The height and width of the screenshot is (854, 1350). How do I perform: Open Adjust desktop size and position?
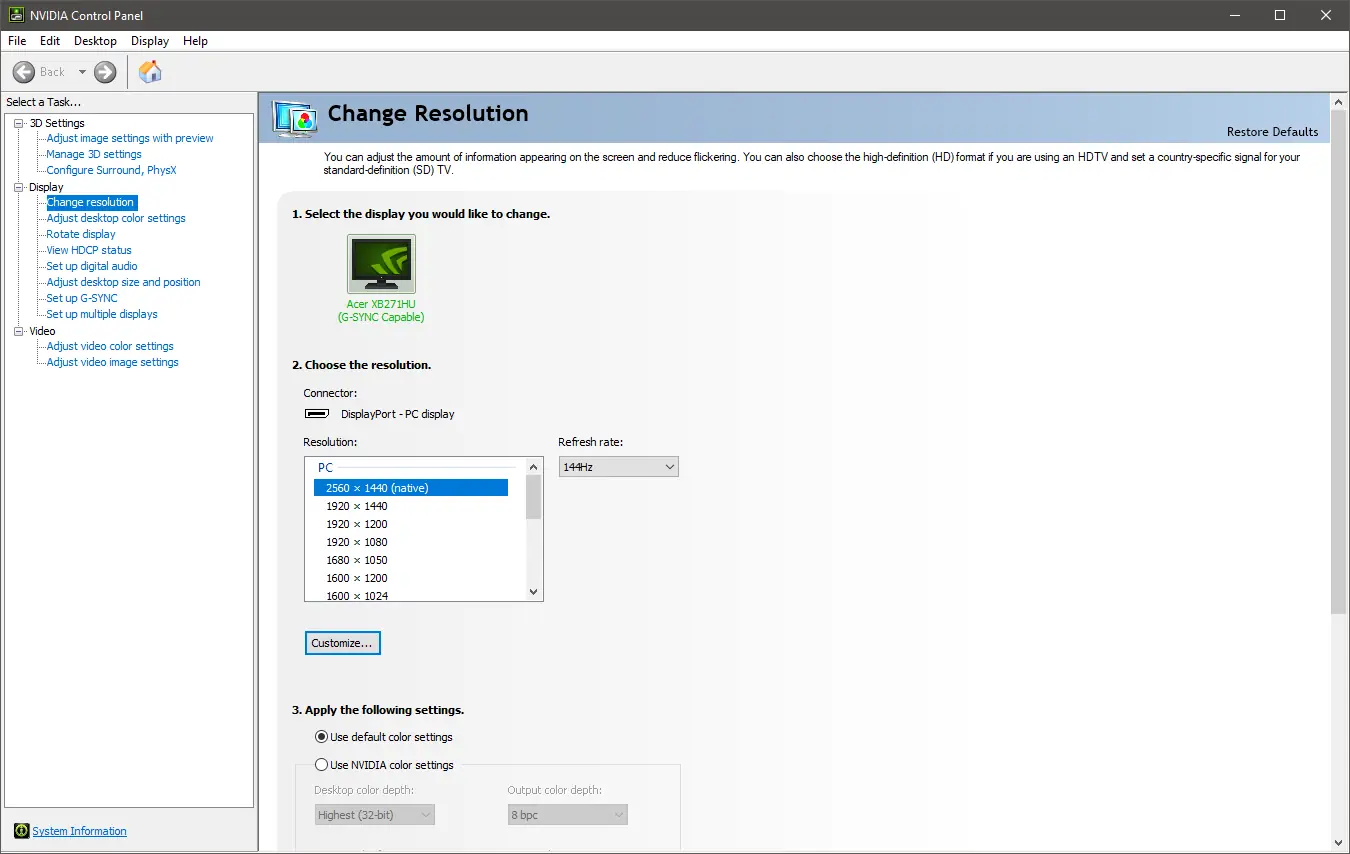[123, 282]
